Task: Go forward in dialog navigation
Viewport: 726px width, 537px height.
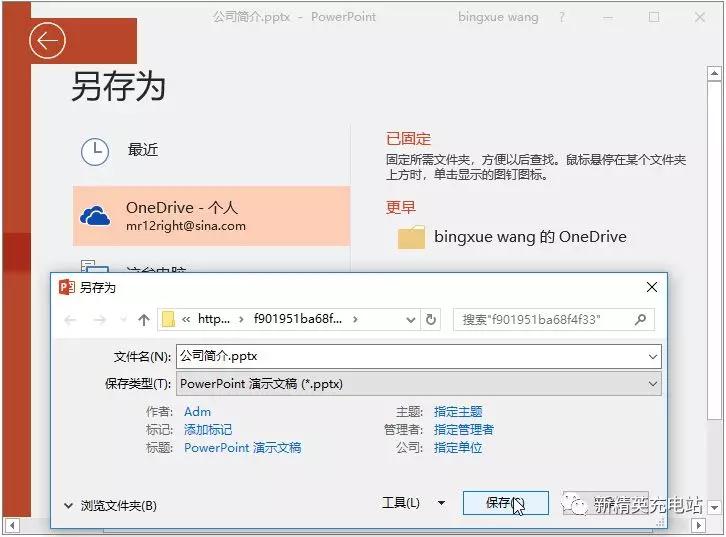Action: click(100, 319)
